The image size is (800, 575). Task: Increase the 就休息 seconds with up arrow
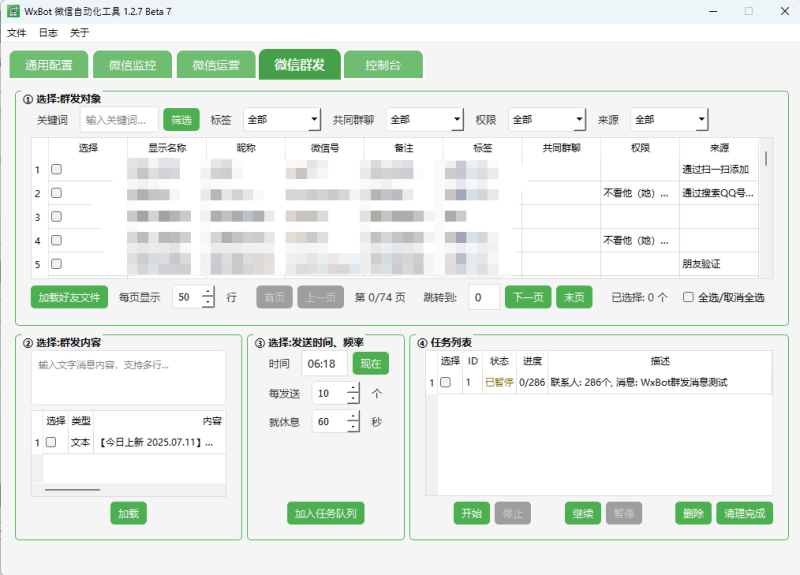pyautogui.click(x=353, y=416)
